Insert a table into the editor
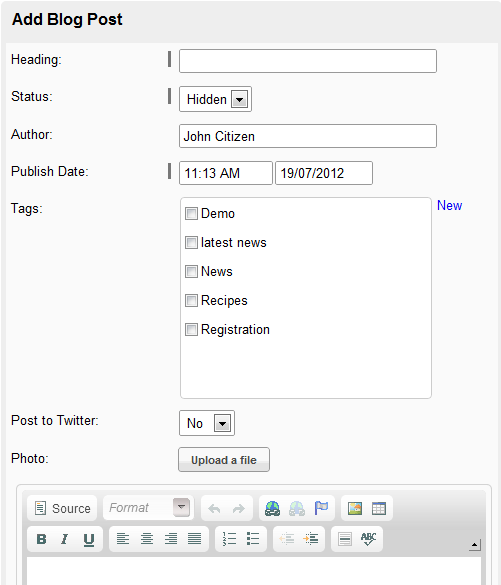This screenshot has height=585, width=501. click(x=379, y=508)
